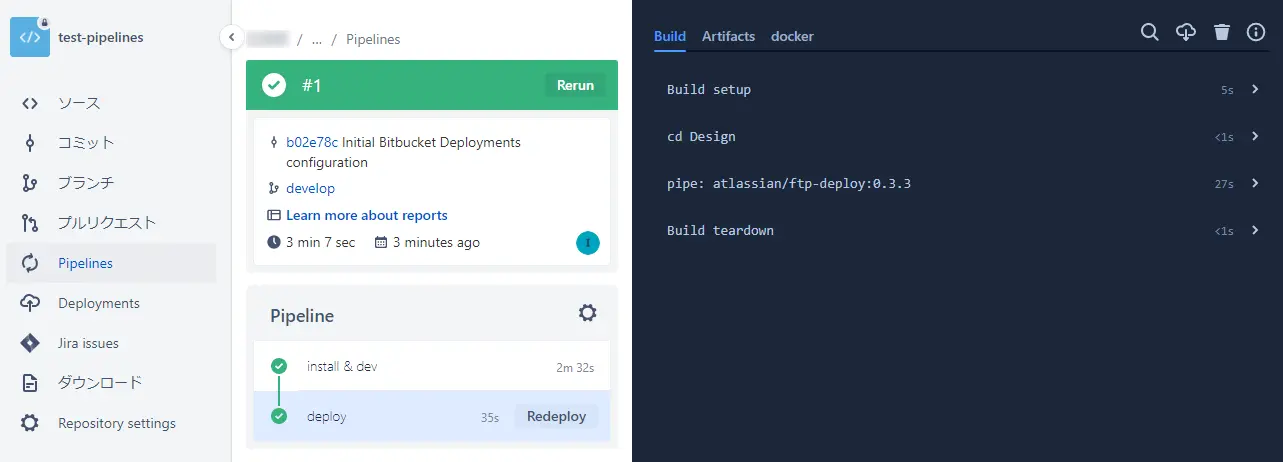Select the deploy pipeline step
This screenshot has height=462, width=1283.
pos(432,416)
